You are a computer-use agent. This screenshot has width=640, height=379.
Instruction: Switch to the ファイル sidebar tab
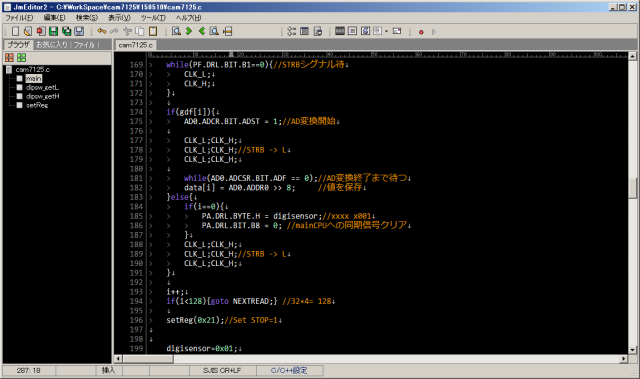pos(84,44)
